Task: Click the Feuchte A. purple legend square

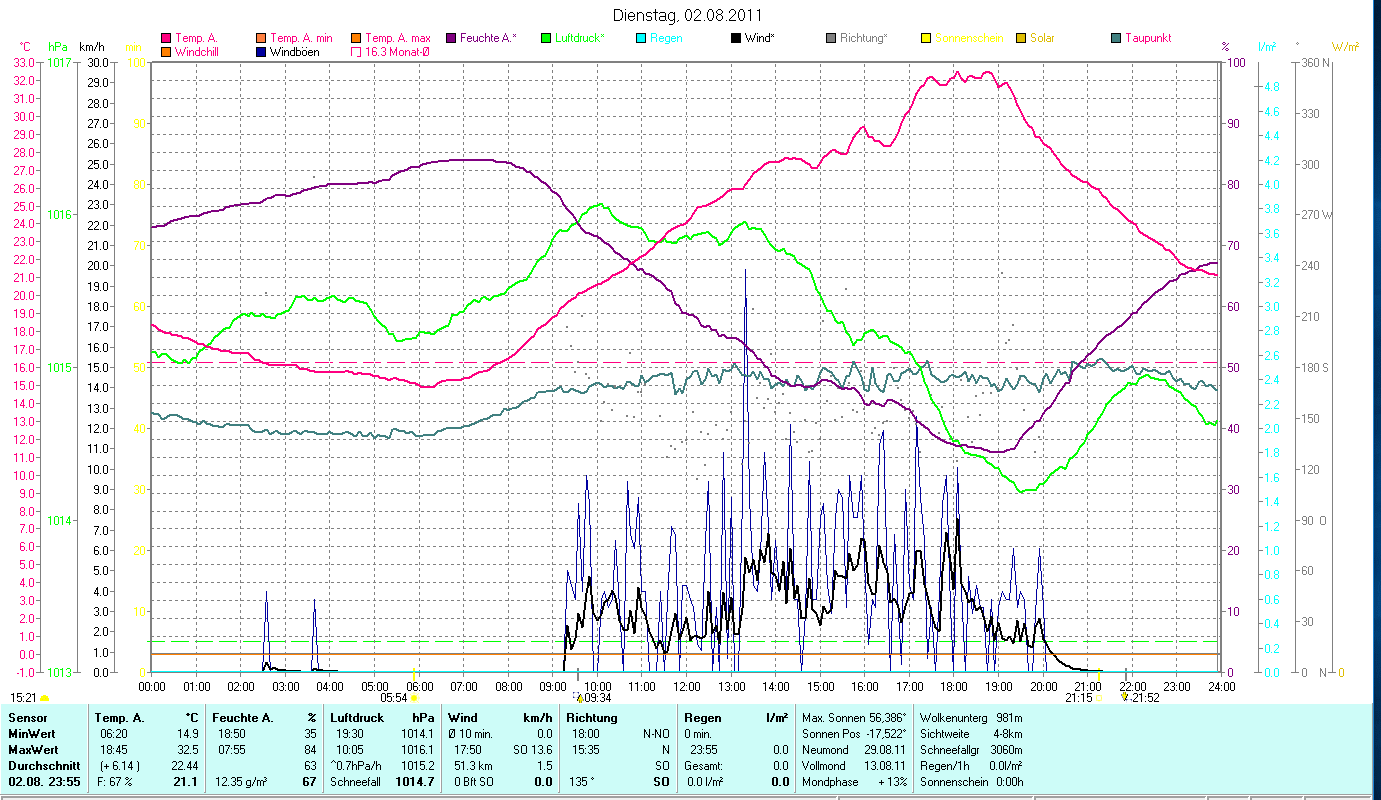Action: click(x=451, y=38)
